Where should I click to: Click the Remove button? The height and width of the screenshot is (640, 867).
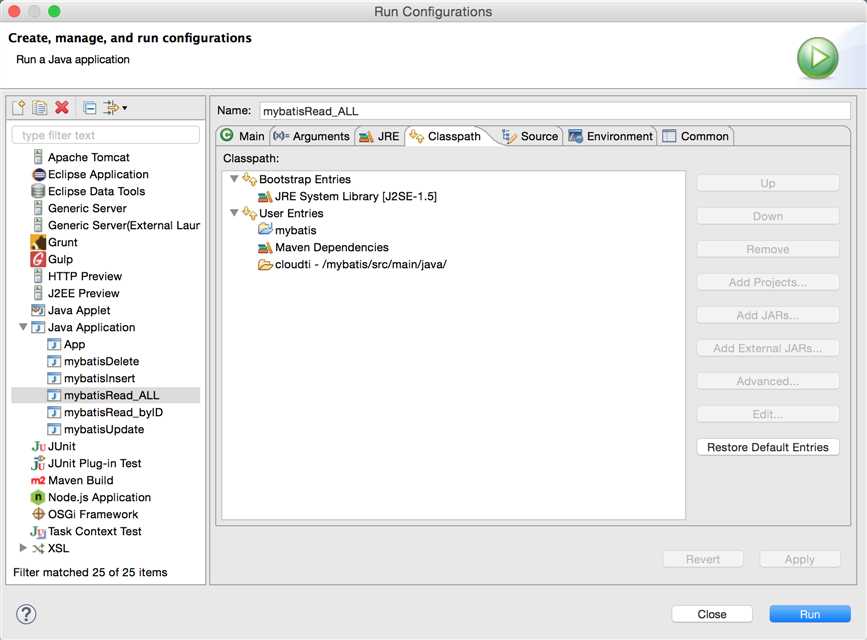(x=767, y=249)
